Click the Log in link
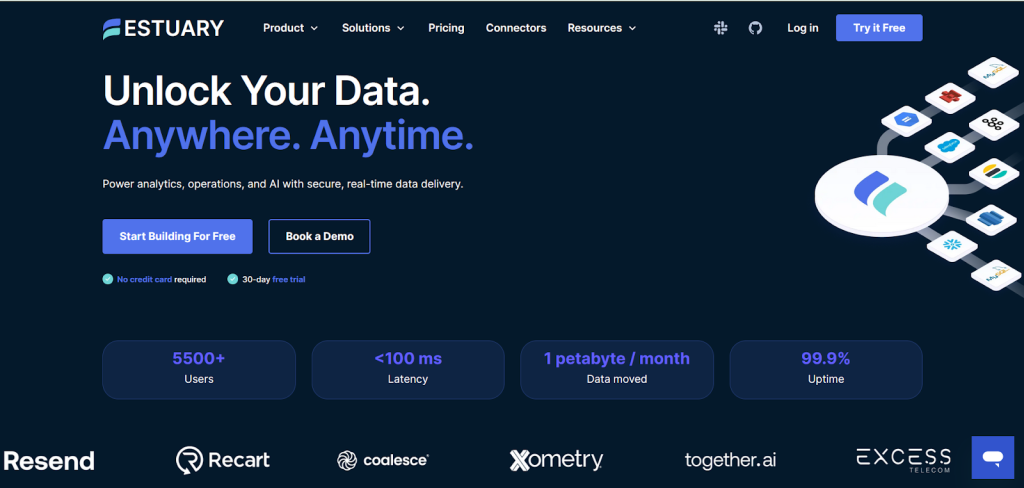The image size is (1024, 488). 803,28
